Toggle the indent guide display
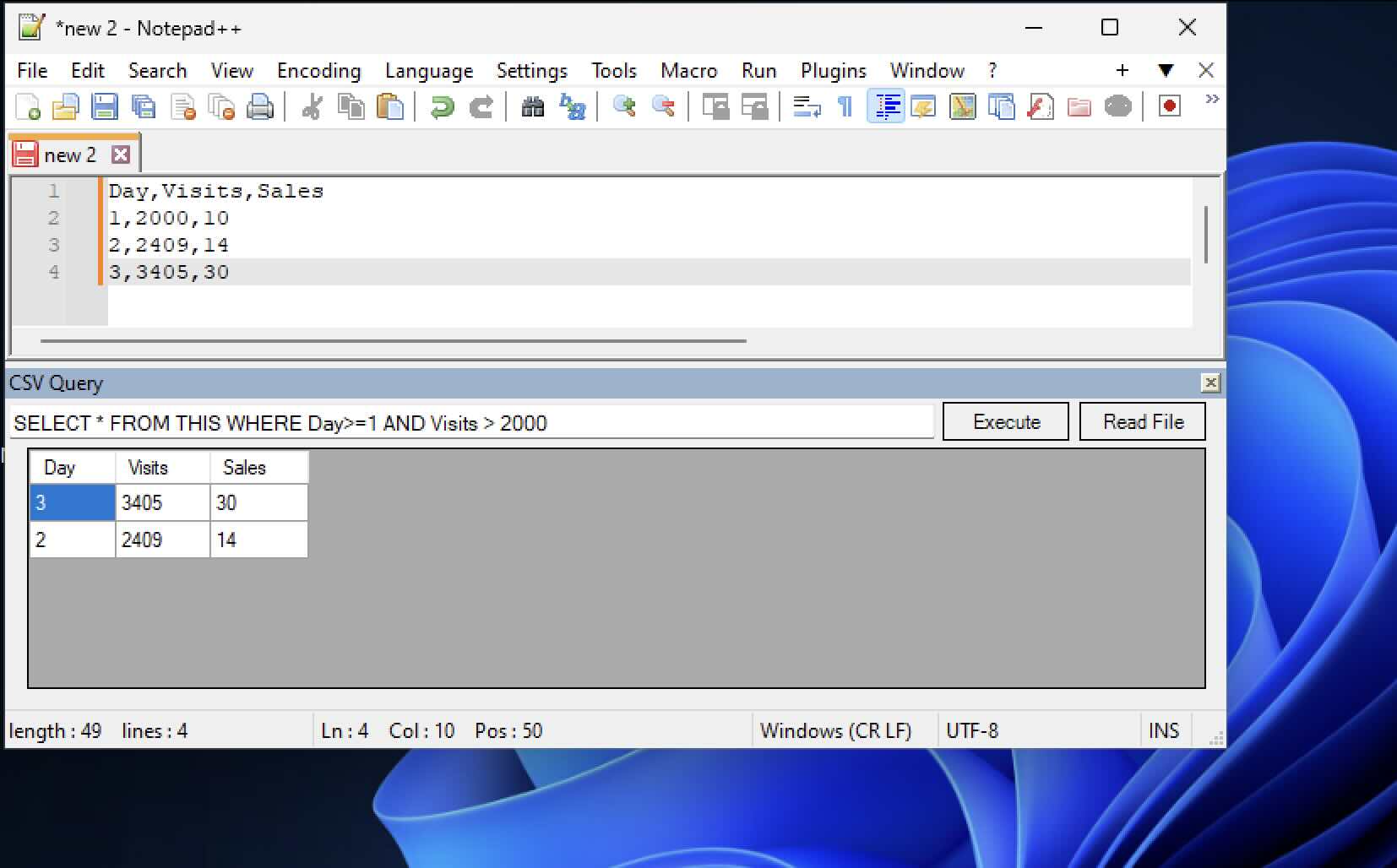 pos(885,106)
